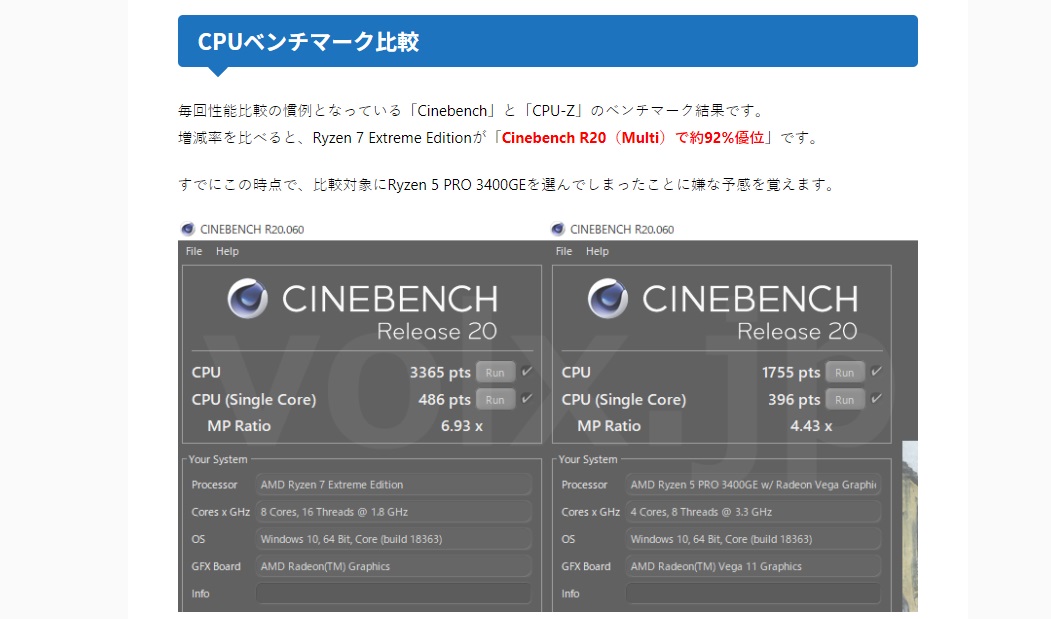
Task: Click the Your System label in the left window
Action: tap(218, 459)
